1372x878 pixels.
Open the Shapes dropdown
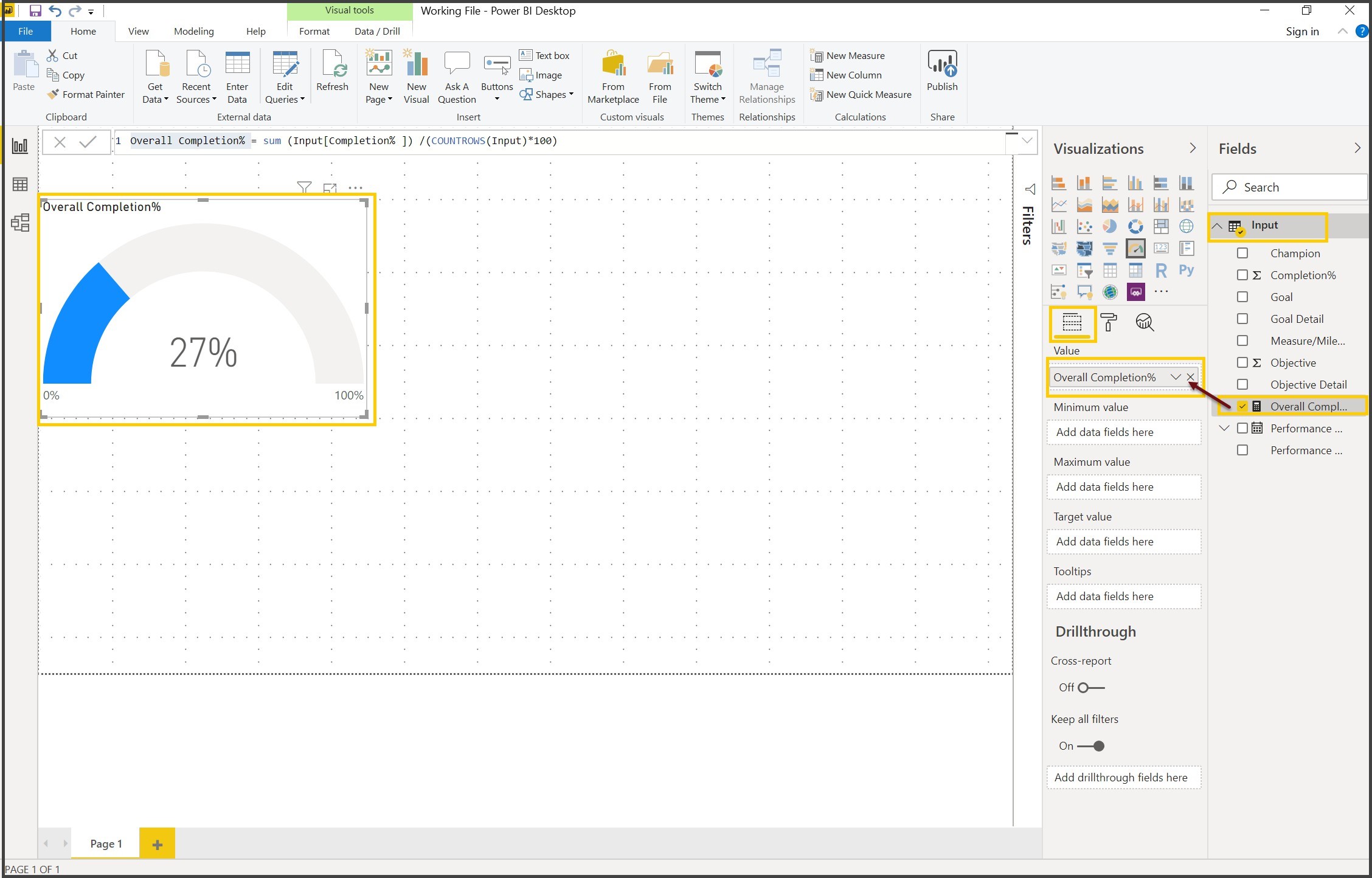tap(547, 94)
